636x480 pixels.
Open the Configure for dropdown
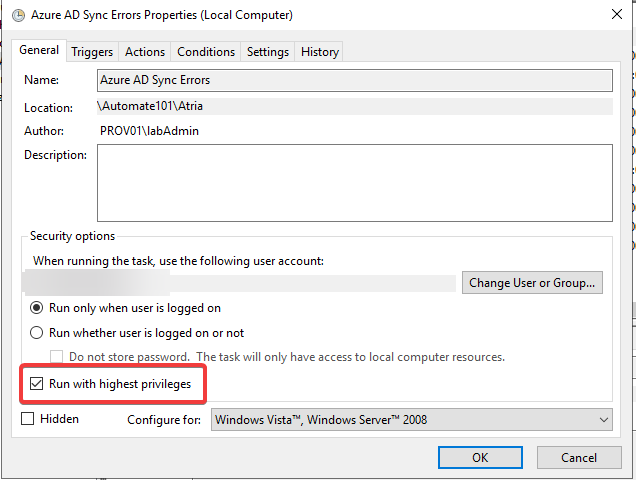[x=412, y=420]
